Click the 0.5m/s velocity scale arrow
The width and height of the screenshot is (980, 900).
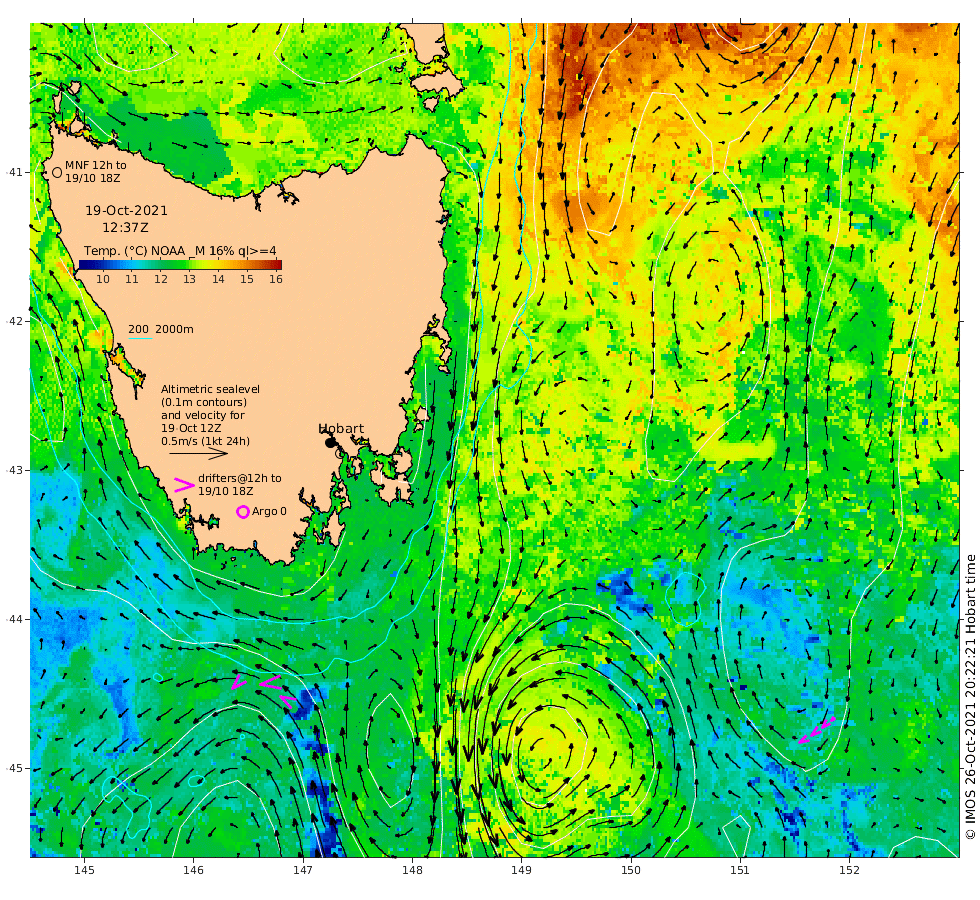pos(199,454)
